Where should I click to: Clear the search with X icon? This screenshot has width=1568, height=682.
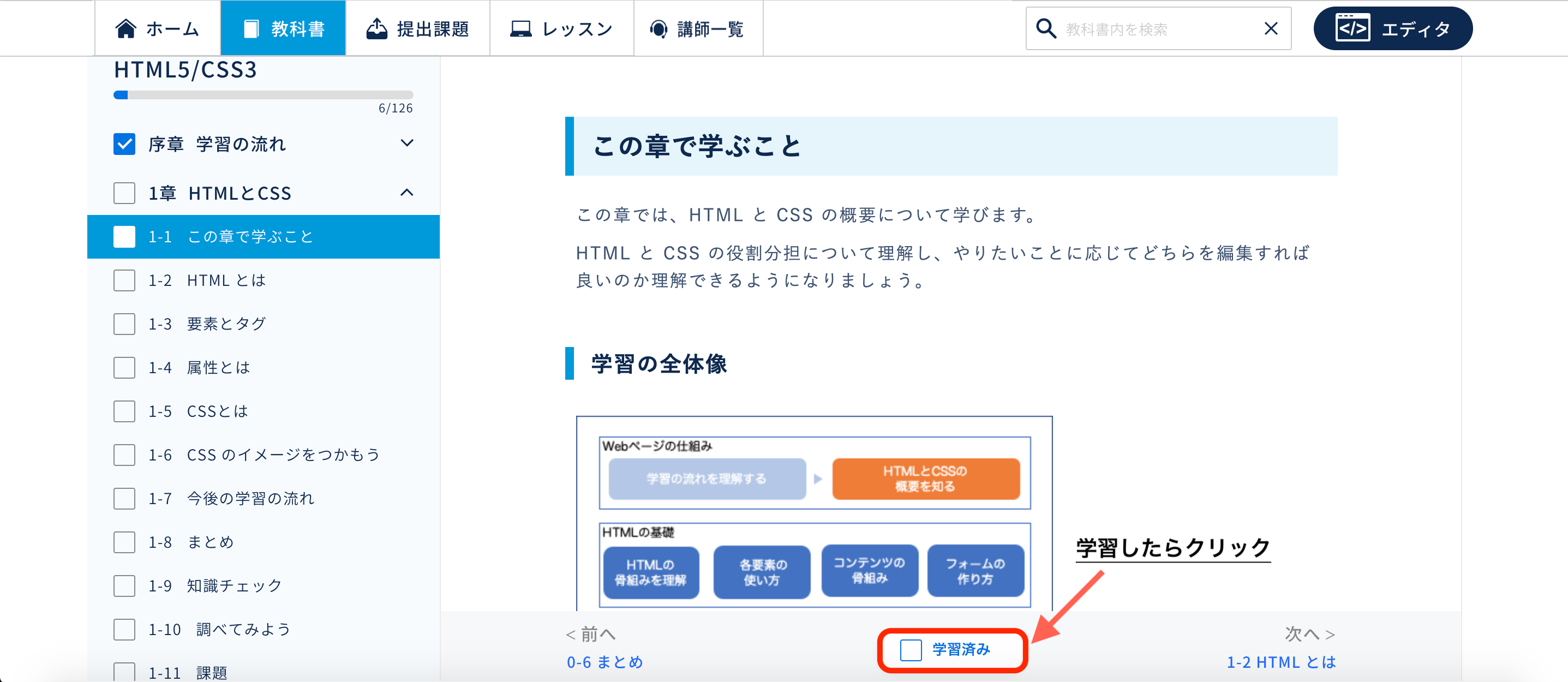(1270, 28)
